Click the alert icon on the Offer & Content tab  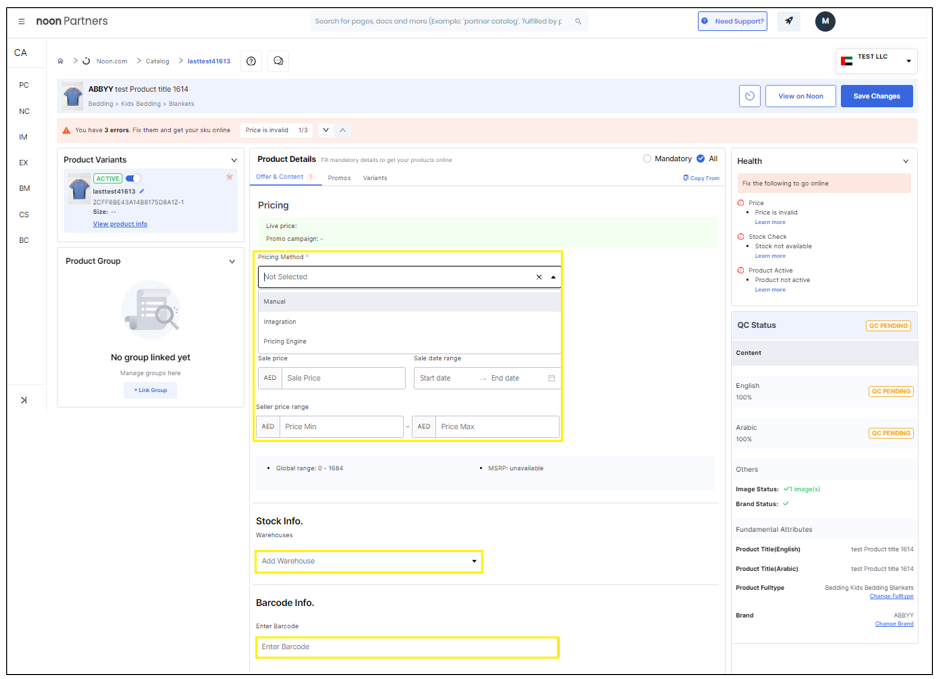point(311,177)
